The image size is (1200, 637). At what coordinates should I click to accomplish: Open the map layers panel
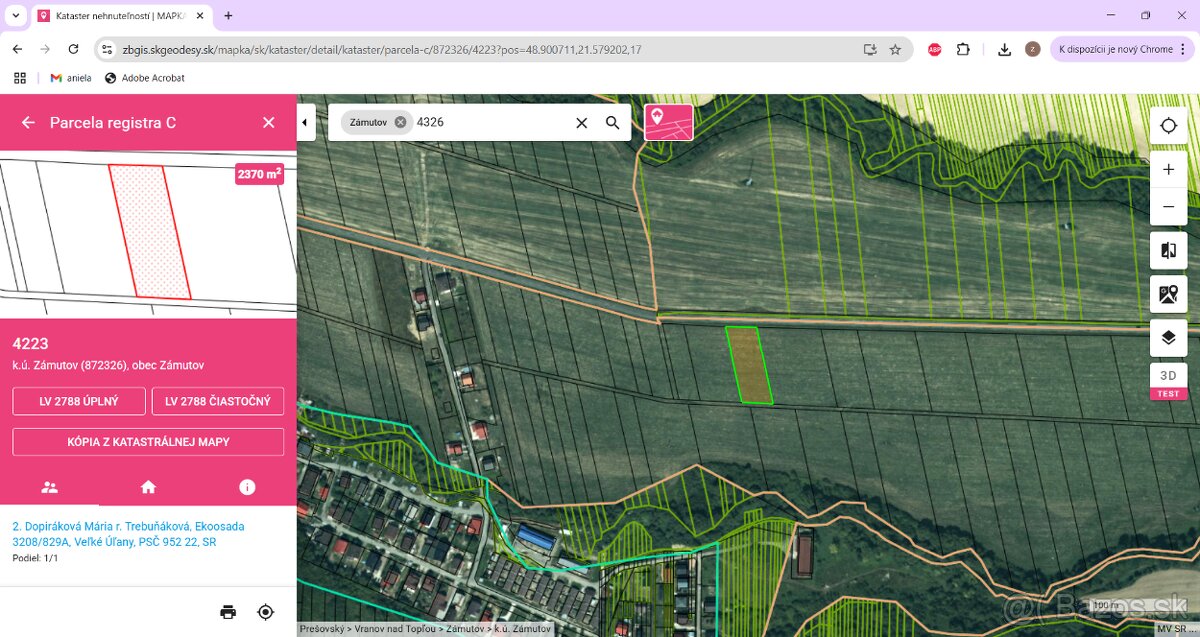tap(1168, 338)
